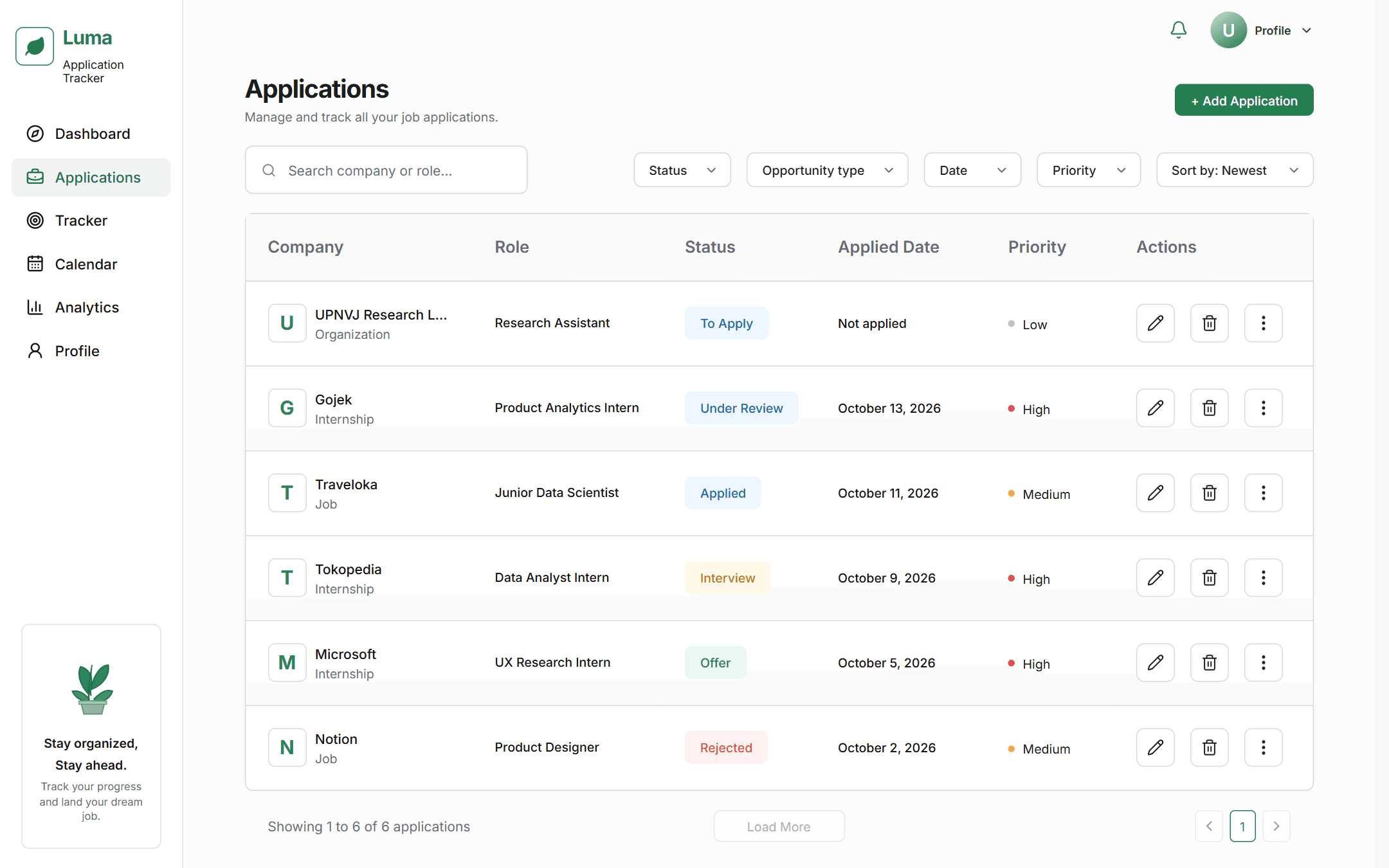Expand the Priority filter dropdown
This screenshot has height=868, width=1389.
click(1088, 170)
